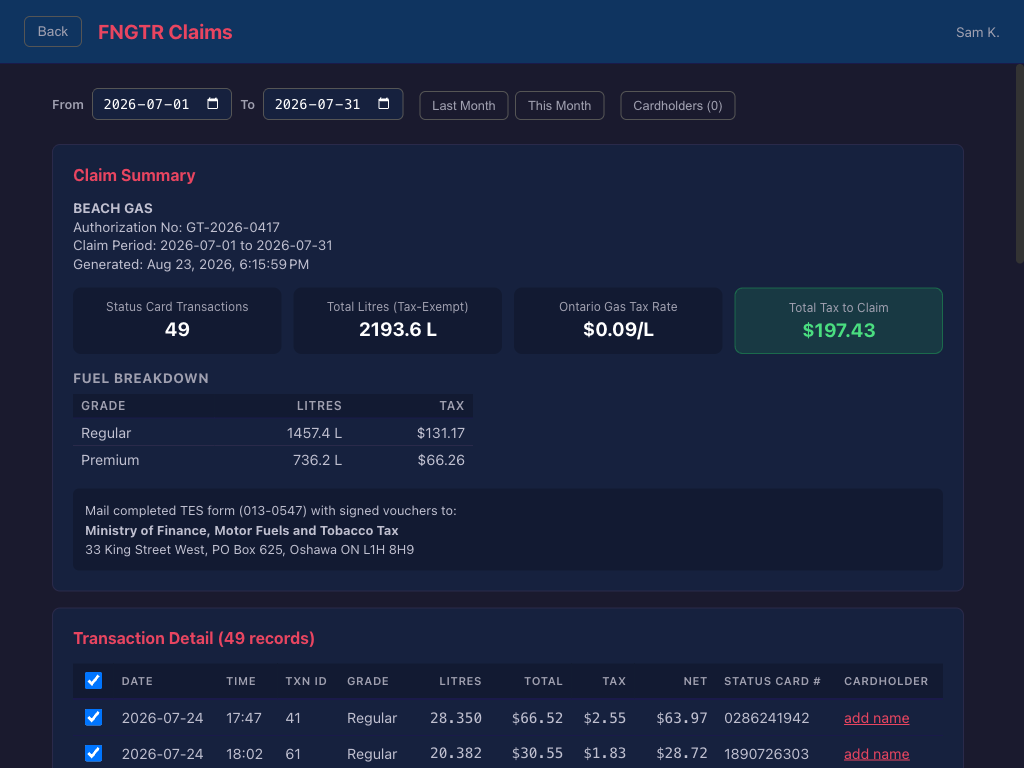Click the $131.17 tax value

pyautogui.click(x=441, y=433)
